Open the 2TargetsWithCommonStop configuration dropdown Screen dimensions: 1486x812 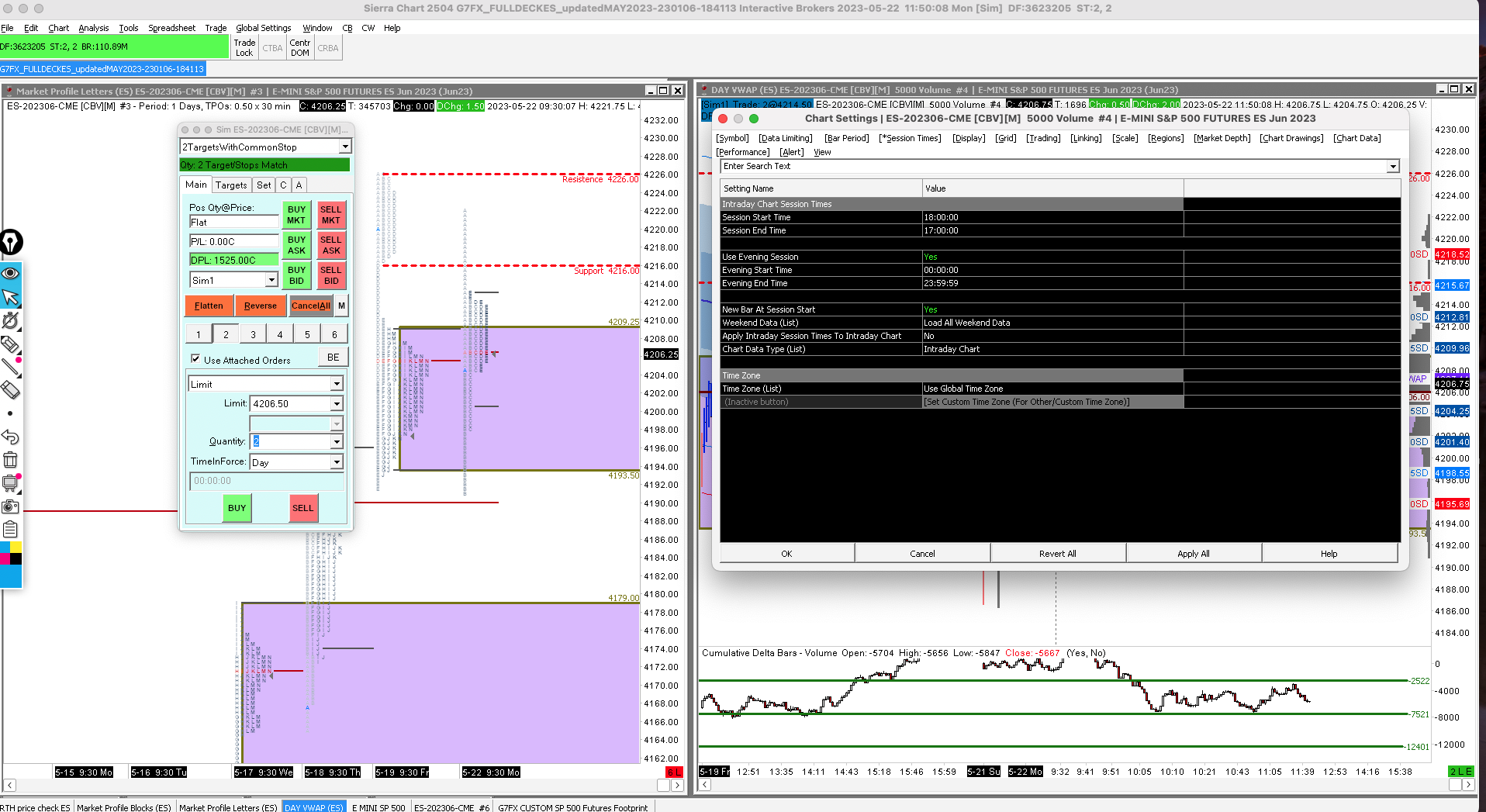[x=345, y=147]
